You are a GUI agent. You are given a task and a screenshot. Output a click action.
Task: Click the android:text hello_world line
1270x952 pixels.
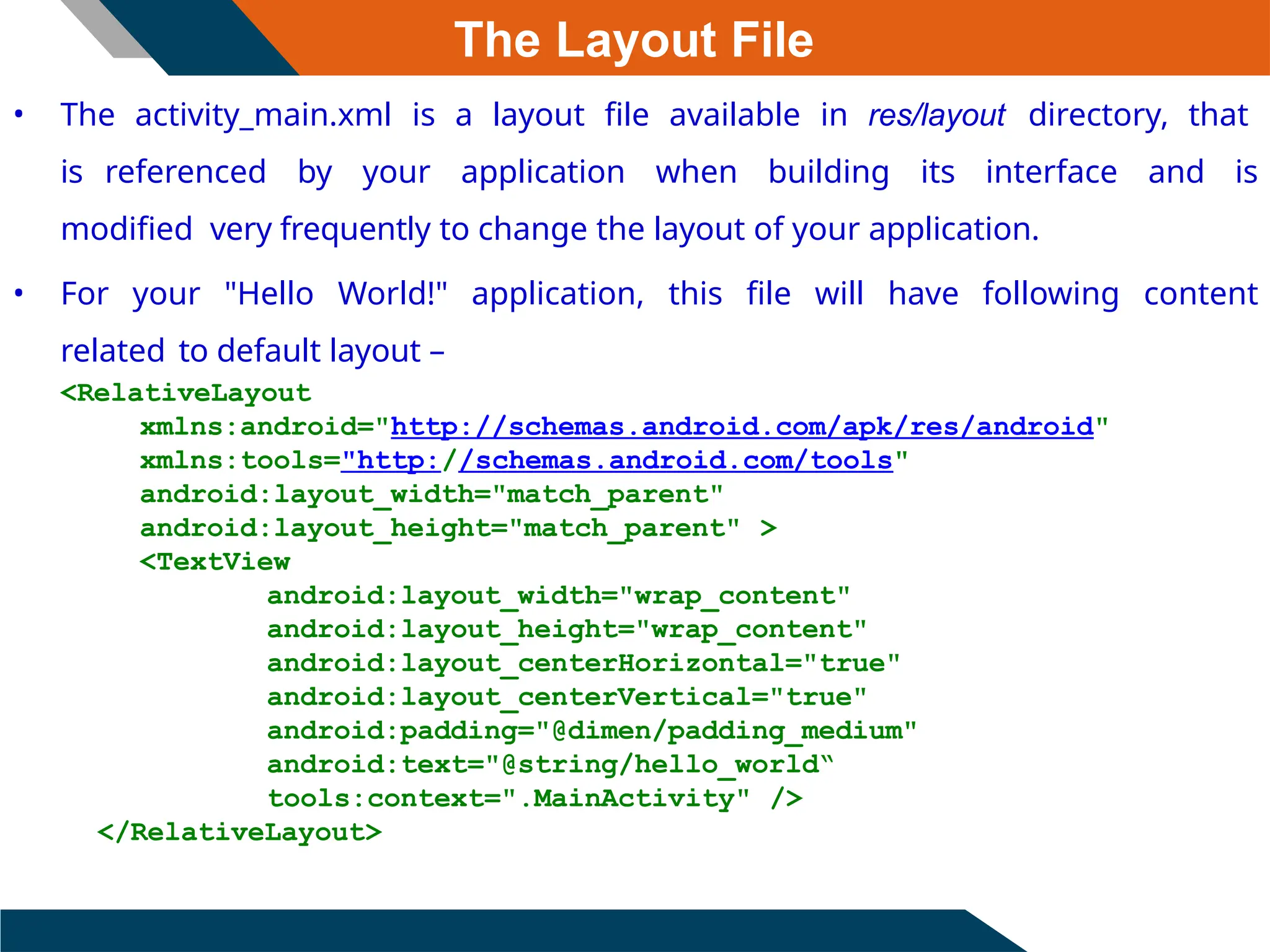coord(549,764)
